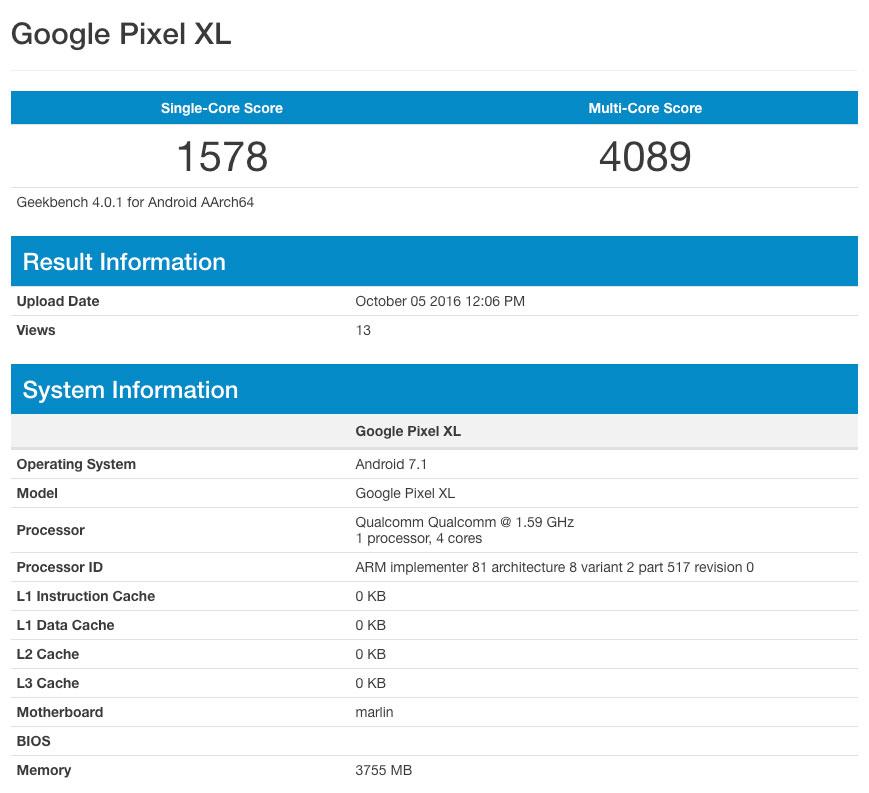This screenshot has height=793, width=869.
Task: Click the L3 Cache row label
Action: (48, 683)
